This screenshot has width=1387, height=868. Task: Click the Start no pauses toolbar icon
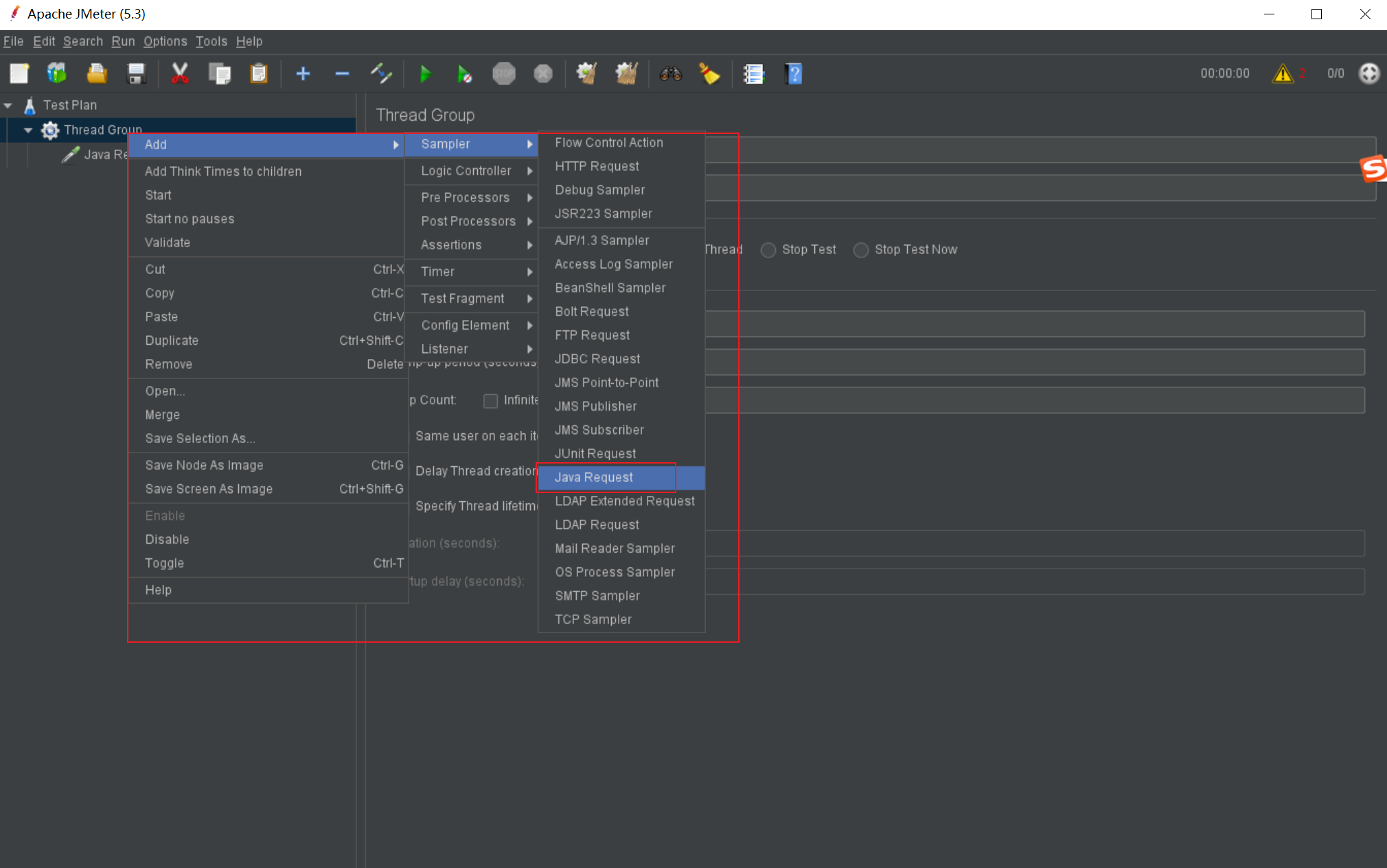(464, 73)
